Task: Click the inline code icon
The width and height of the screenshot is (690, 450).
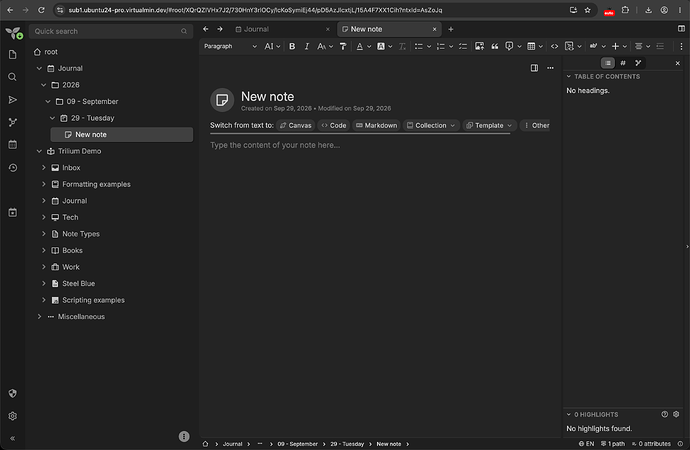Action: 554,46
